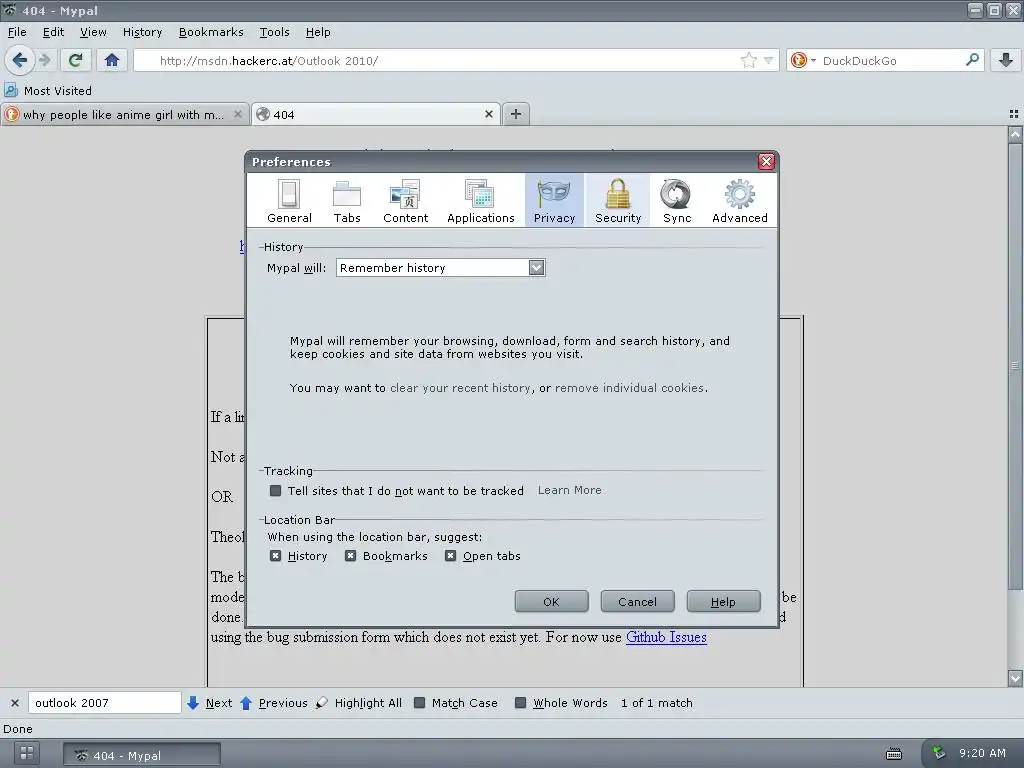
Task: Open the tracking Learn More link
Action: pyautogui.click(x=569, y=490)
